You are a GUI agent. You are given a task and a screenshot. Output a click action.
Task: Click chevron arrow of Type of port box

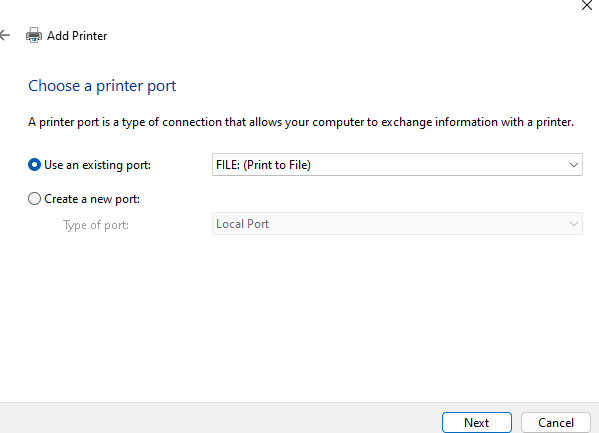(x=573, y=224)
